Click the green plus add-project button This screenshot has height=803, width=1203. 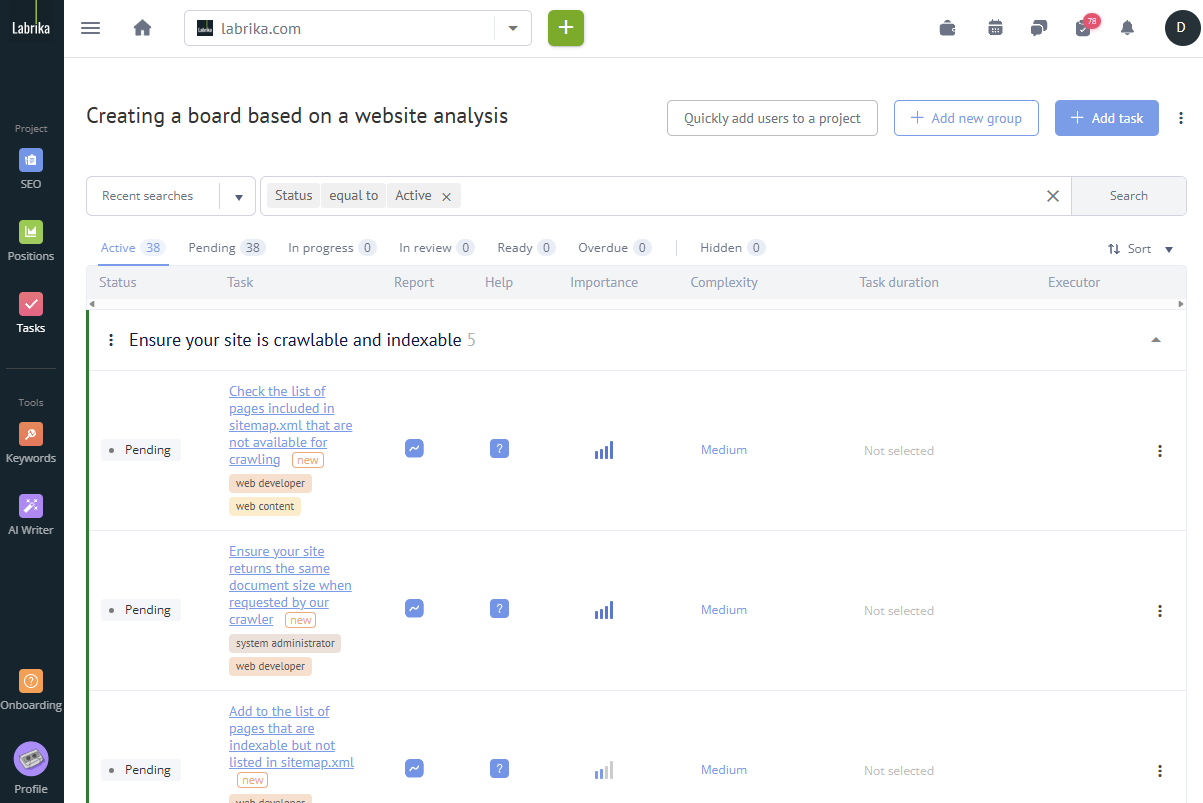565,28
